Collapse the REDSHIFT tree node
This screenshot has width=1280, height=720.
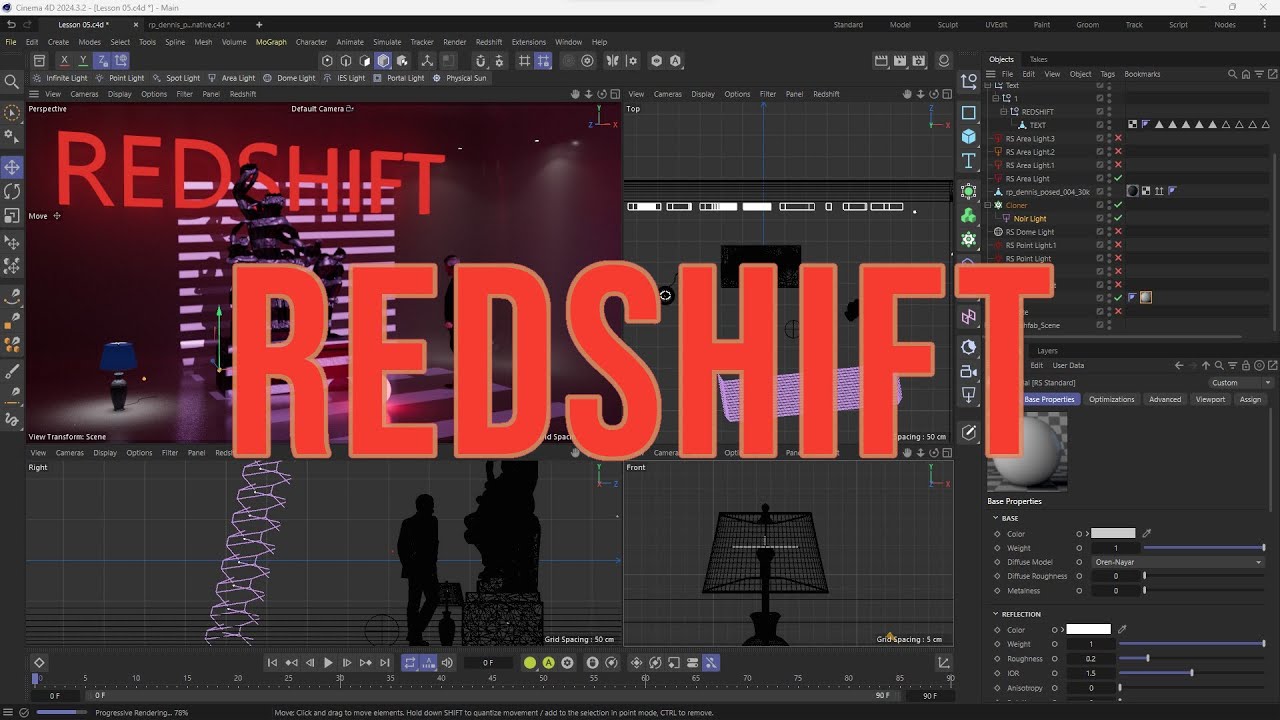1005,112
